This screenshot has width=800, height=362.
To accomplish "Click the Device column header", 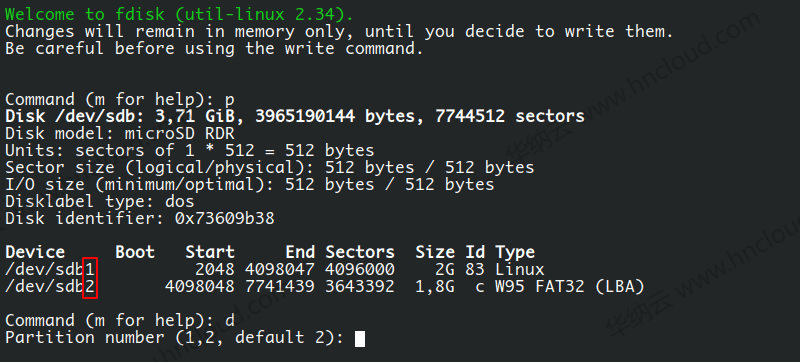I will tap(35, 252).
